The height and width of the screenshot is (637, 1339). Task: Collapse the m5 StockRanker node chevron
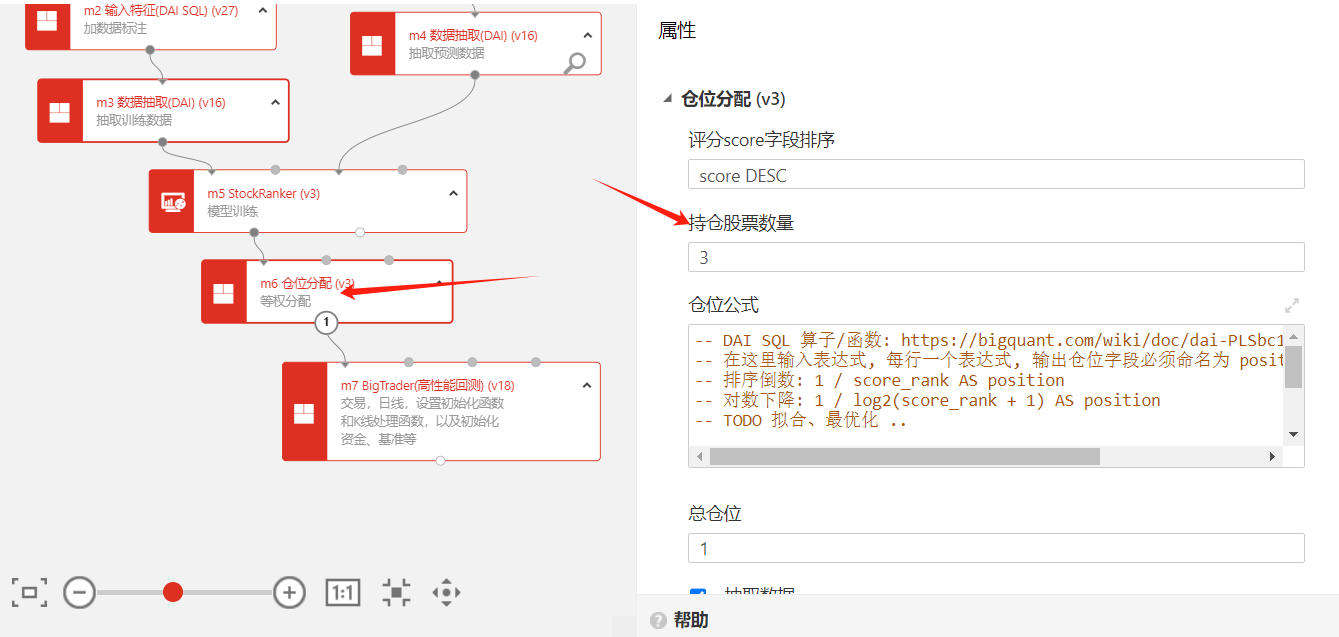453,194
